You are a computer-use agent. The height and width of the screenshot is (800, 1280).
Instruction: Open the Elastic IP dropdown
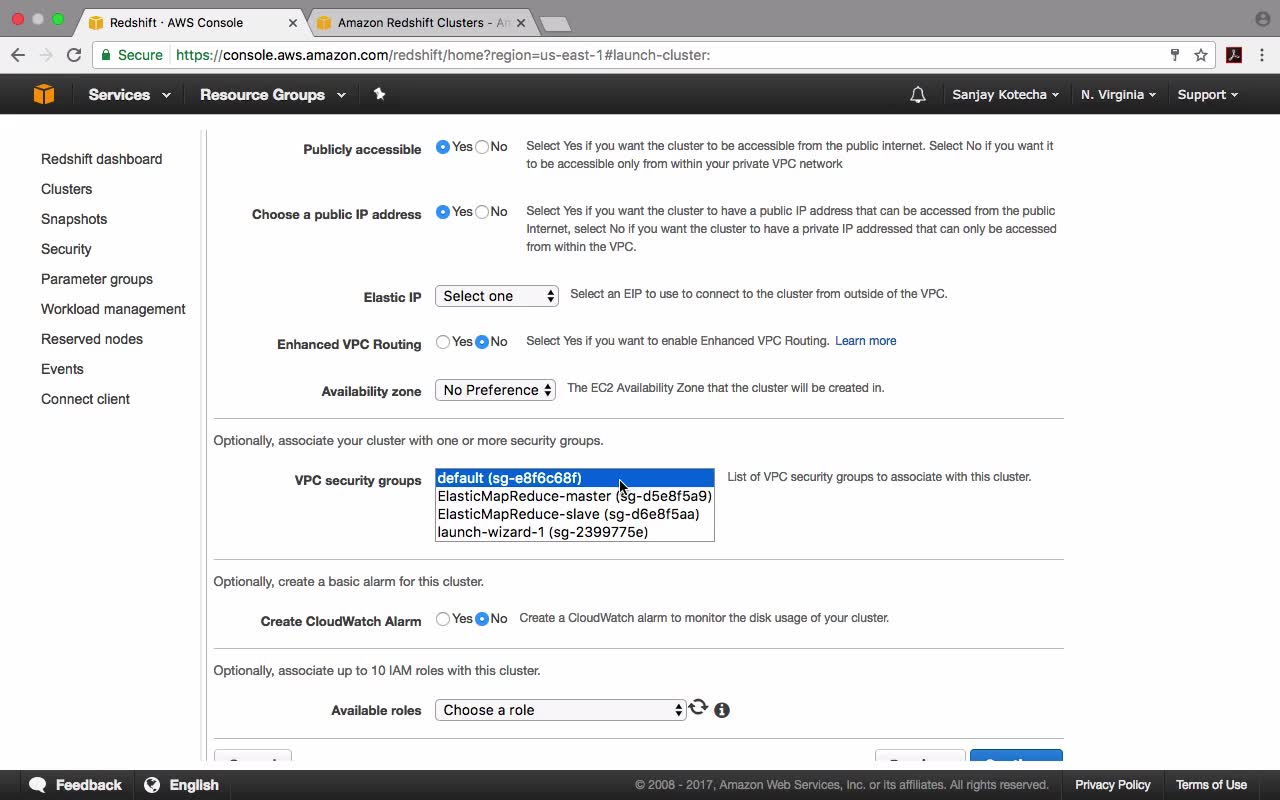pos(497,296)
